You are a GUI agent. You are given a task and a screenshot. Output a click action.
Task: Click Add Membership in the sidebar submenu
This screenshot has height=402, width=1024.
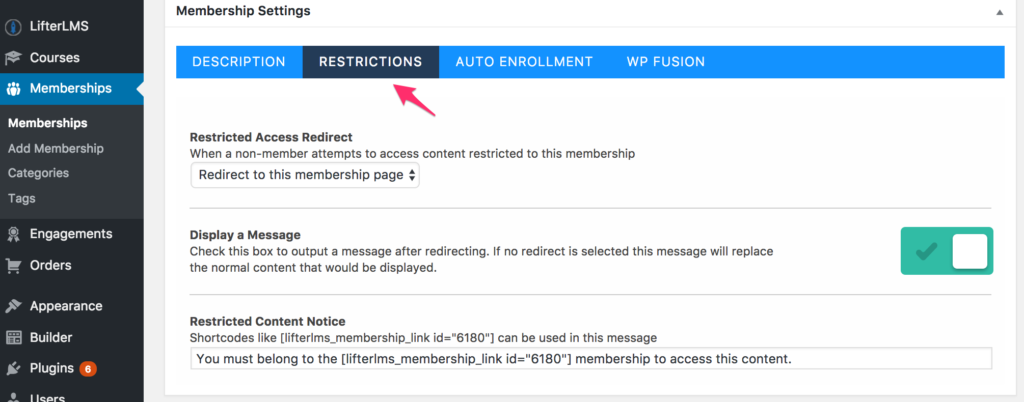click(x=56, y=149)
